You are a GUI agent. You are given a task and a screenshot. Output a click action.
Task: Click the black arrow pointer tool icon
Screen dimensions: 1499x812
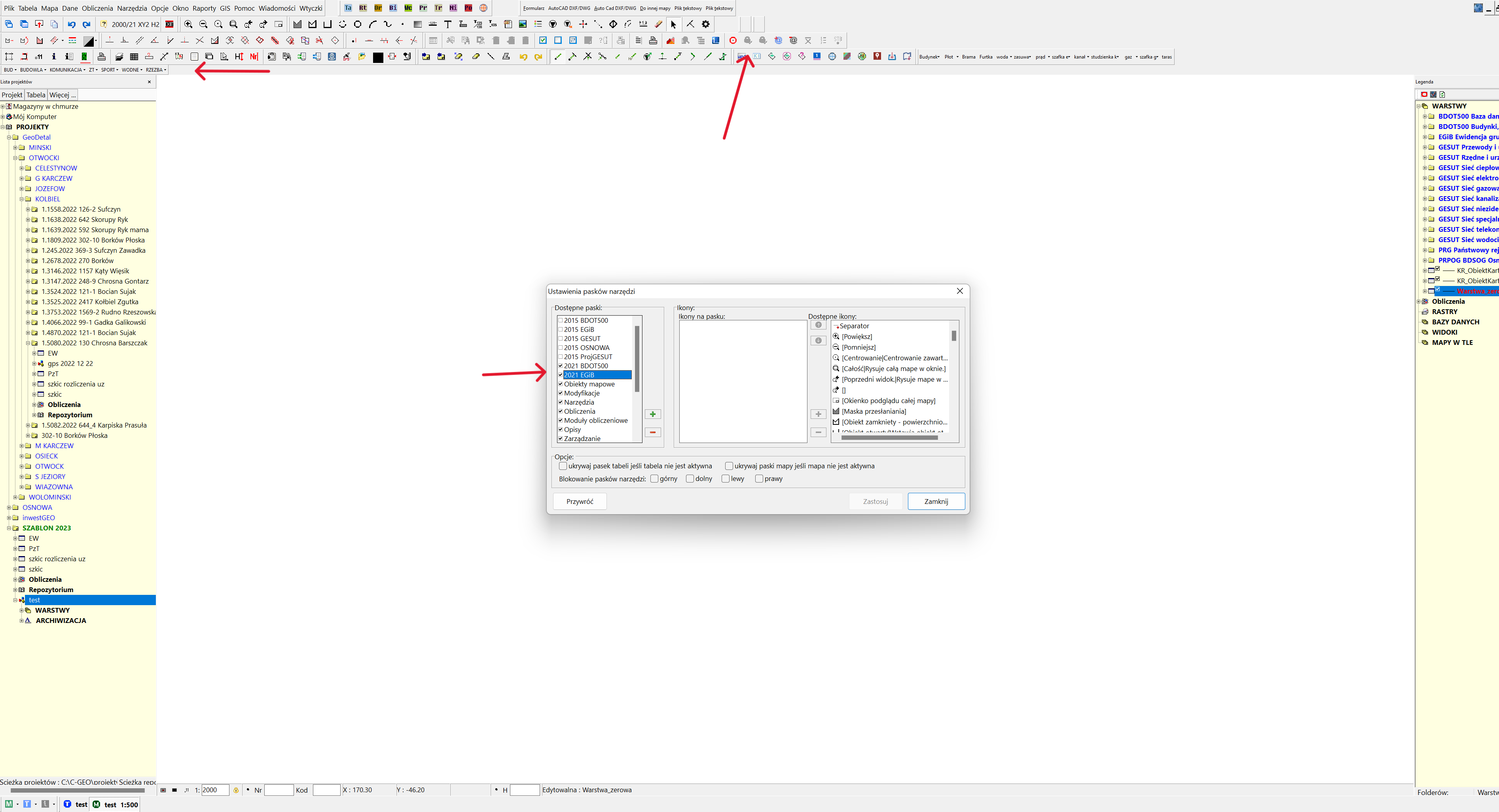pos(674,25)
